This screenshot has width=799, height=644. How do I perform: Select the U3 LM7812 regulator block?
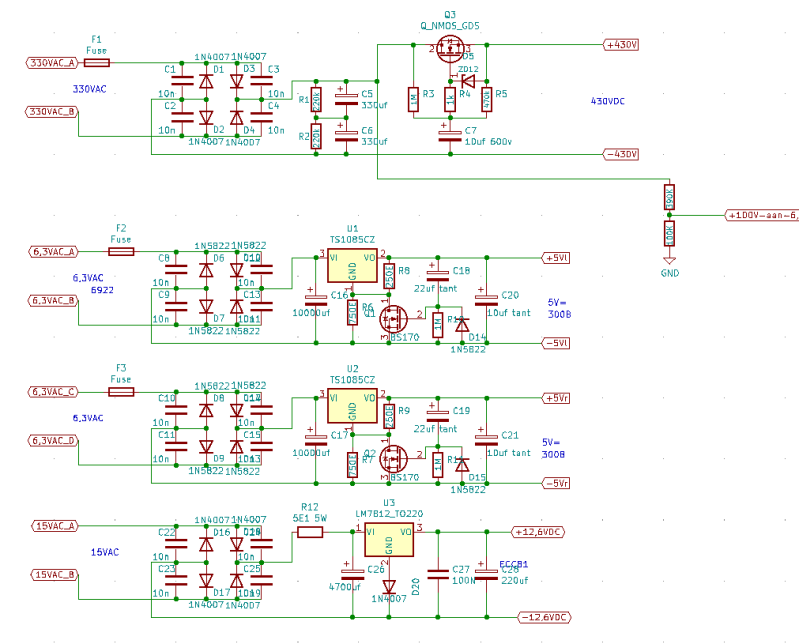pos(389,540)
